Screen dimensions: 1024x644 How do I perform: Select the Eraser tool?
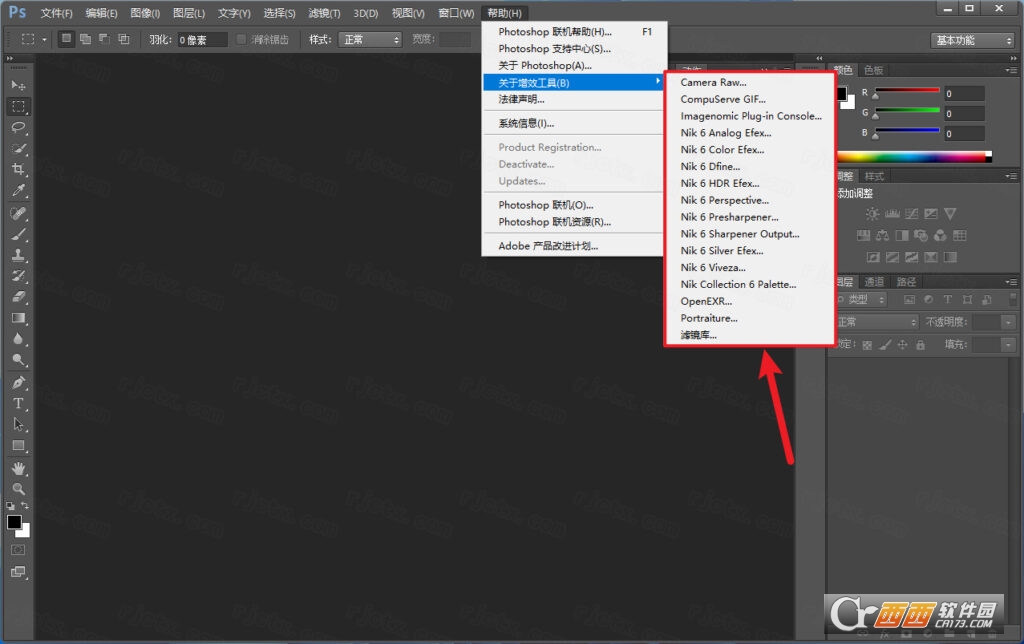pyautogui.click(x=18, y=297)
